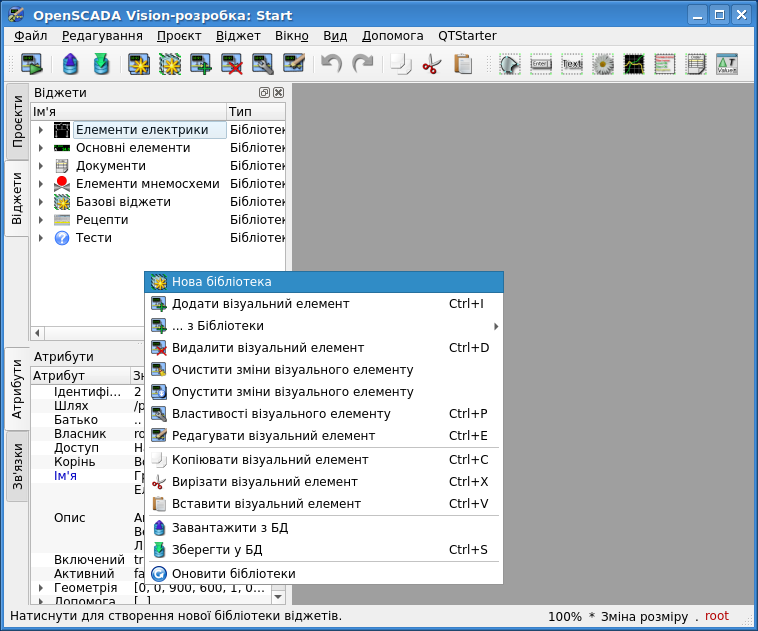Click the trend diagram widget icon

click(634, 65)
